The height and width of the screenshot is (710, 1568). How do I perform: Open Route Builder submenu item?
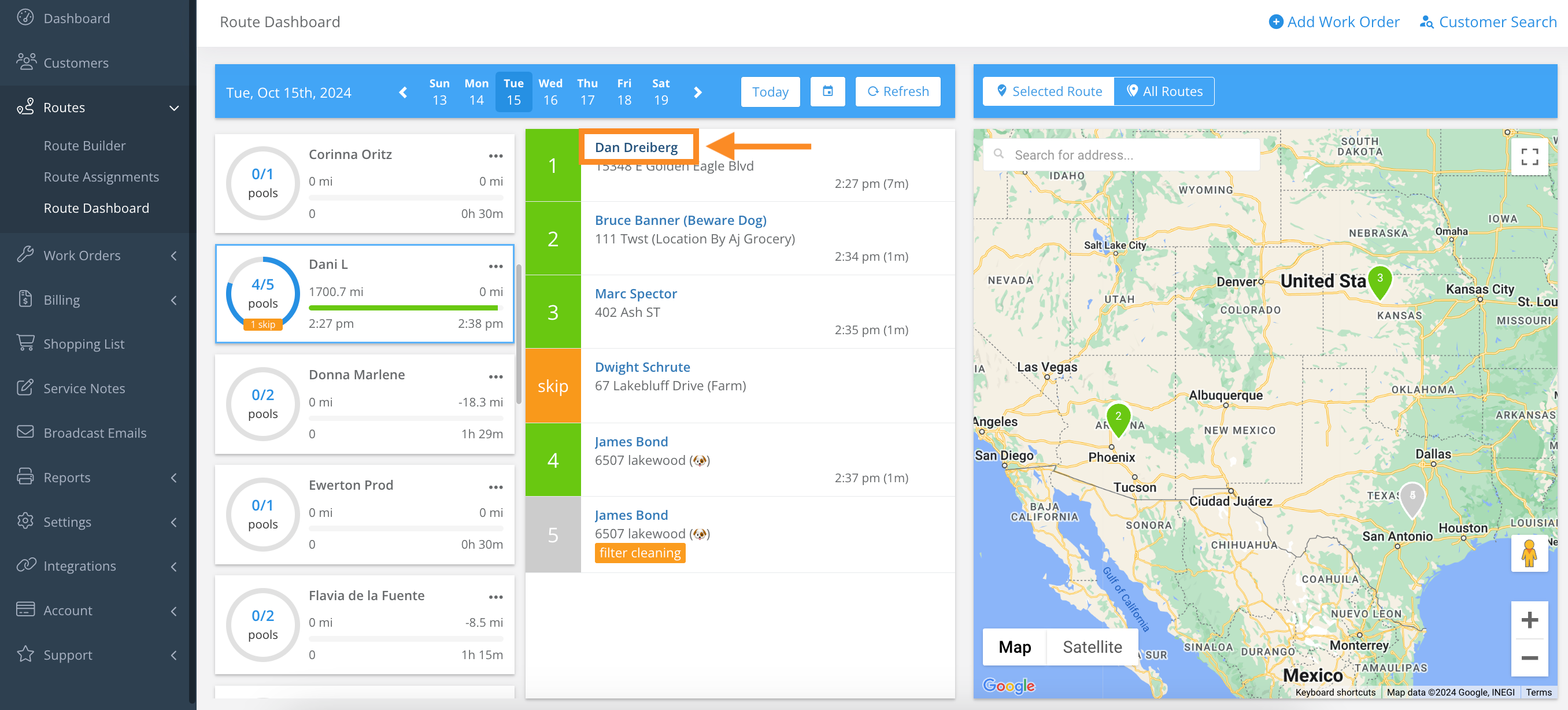pyautogui.click(x=84, y=146)
